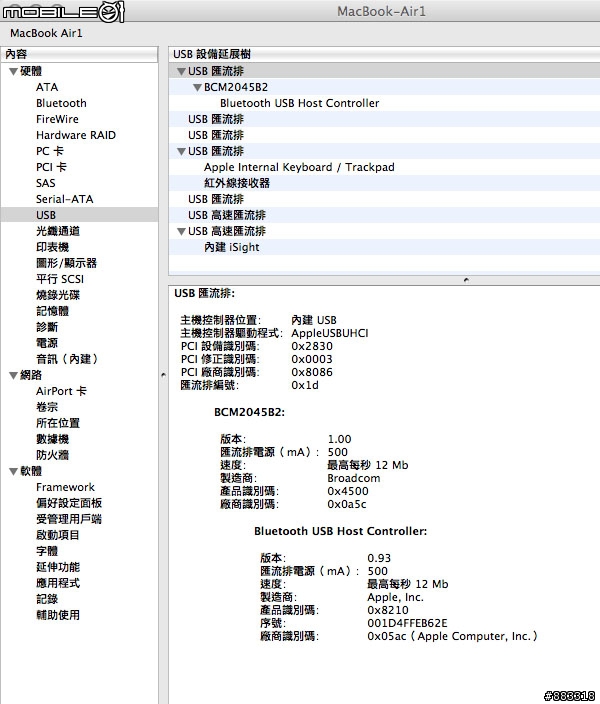Open 偏好設定面板 preference panes category

point(69,503)
